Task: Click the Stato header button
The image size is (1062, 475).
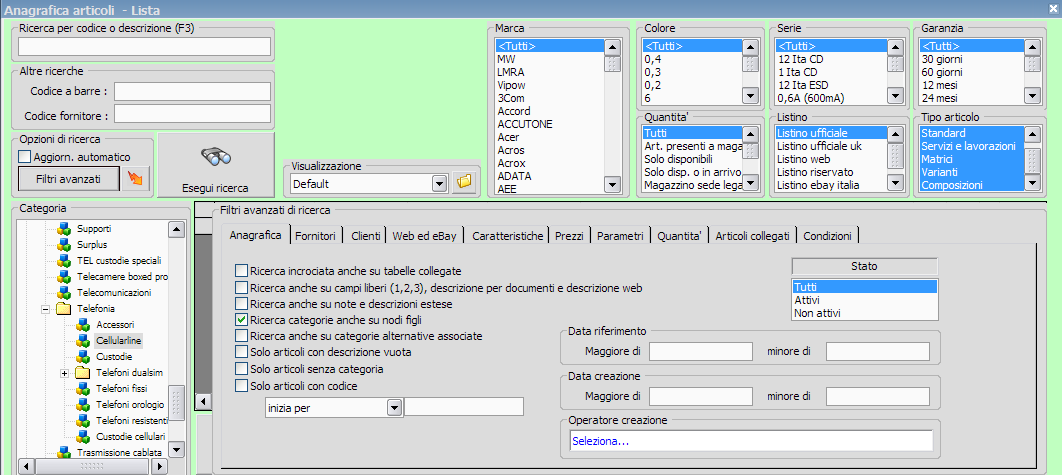Action: pos(865,266)
